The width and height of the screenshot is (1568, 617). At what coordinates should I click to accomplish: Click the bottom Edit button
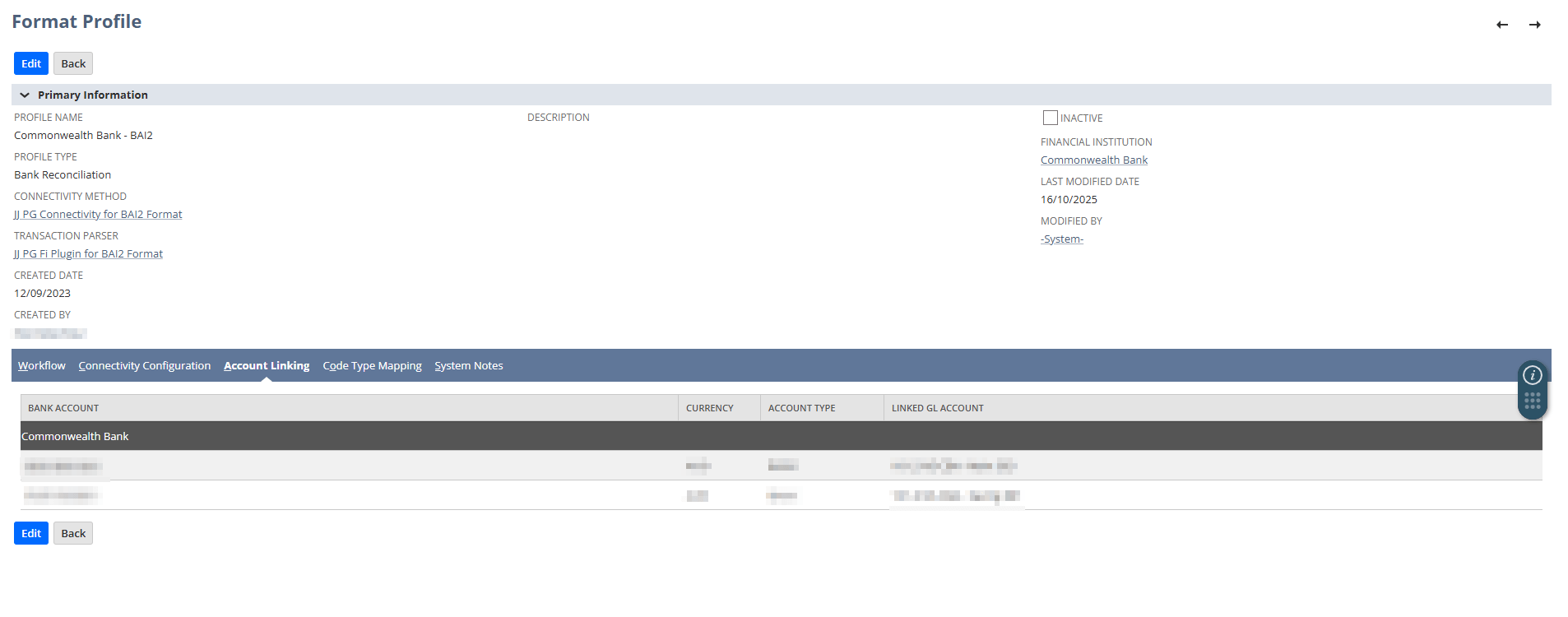31,533
